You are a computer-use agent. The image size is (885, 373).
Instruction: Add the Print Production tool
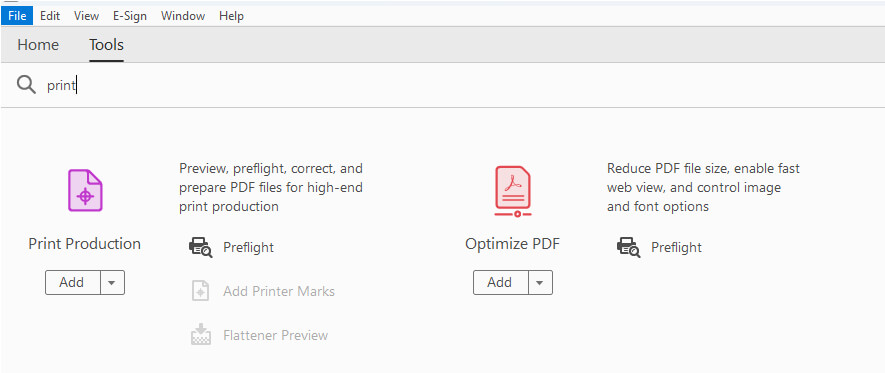(73, 282)
